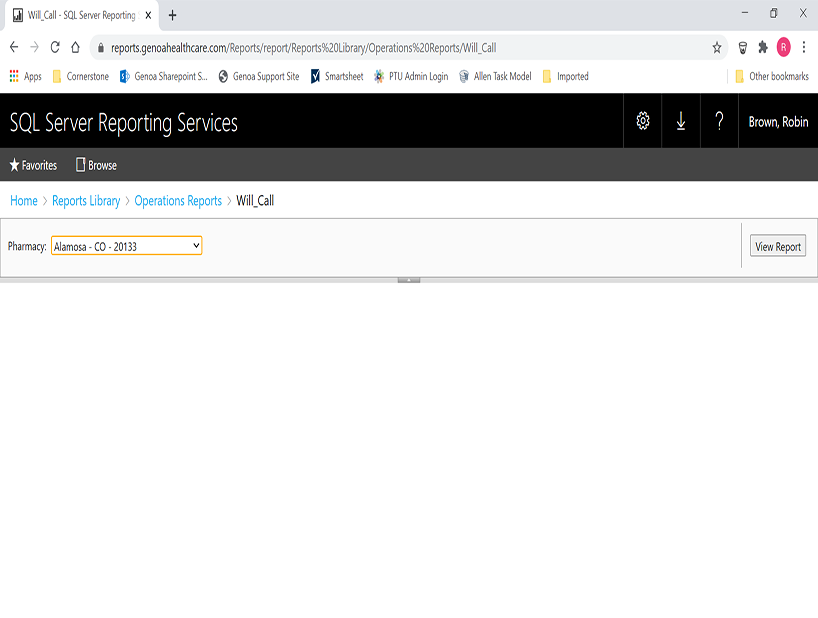Go to the browser home icon
Screen dimensions: 818x618
click(x=76, y=47)
